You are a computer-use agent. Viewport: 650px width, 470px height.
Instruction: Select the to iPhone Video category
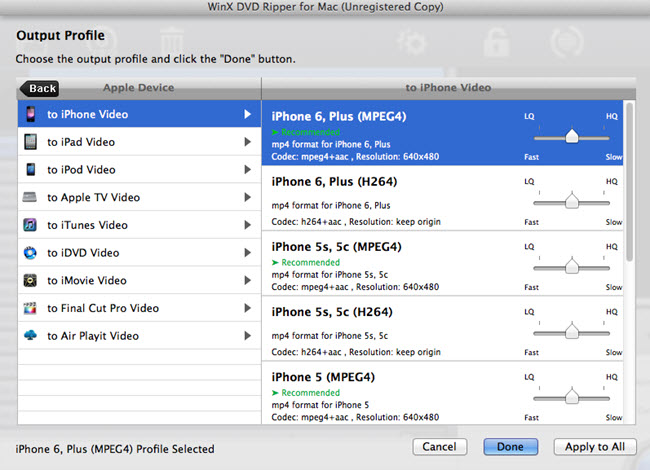139,114
